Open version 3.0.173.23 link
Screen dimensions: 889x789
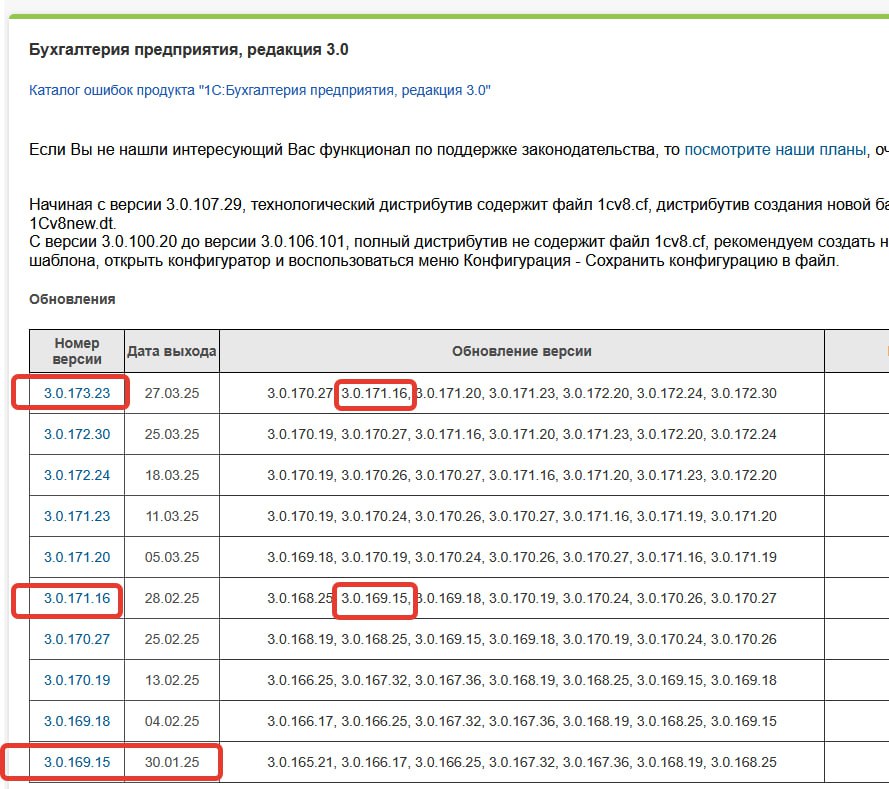[x=77, y=393]
